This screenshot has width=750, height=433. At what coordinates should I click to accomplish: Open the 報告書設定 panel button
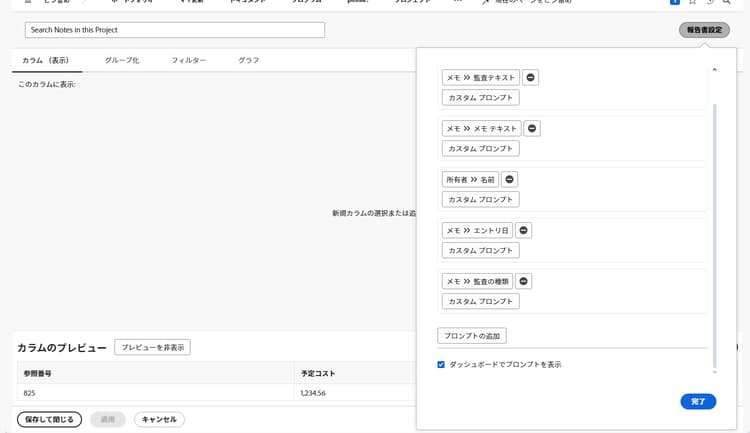tap(705, 30)
